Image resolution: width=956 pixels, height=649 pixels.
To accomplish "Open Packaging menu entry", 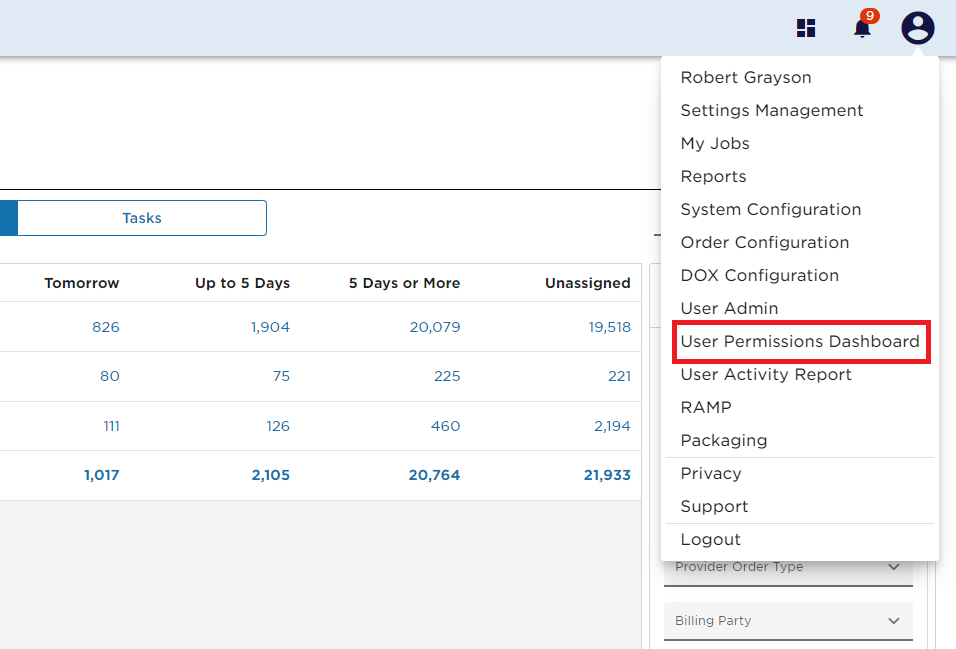I will 724,440.
